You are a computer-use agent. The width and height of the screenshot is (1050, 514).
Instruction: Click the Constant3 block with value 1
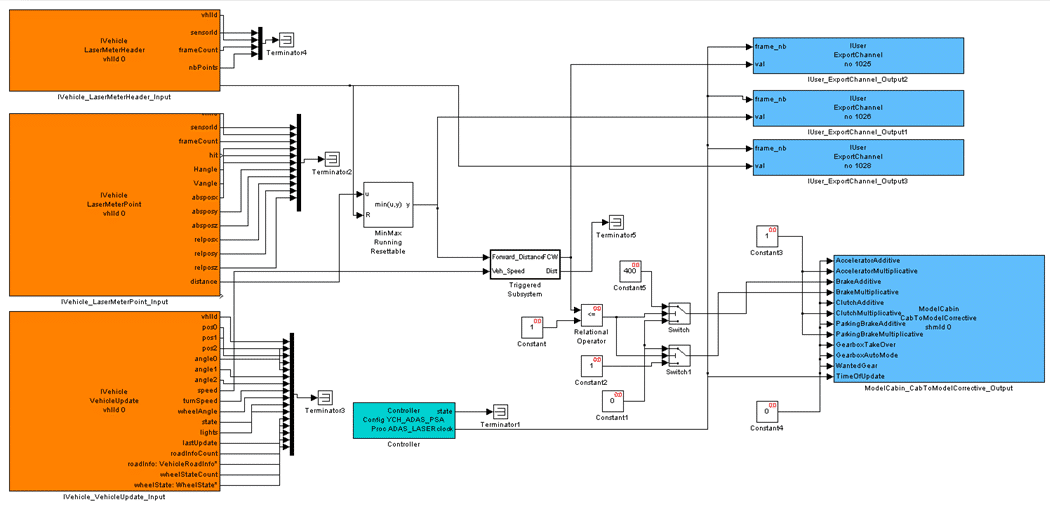coord(767,237)
